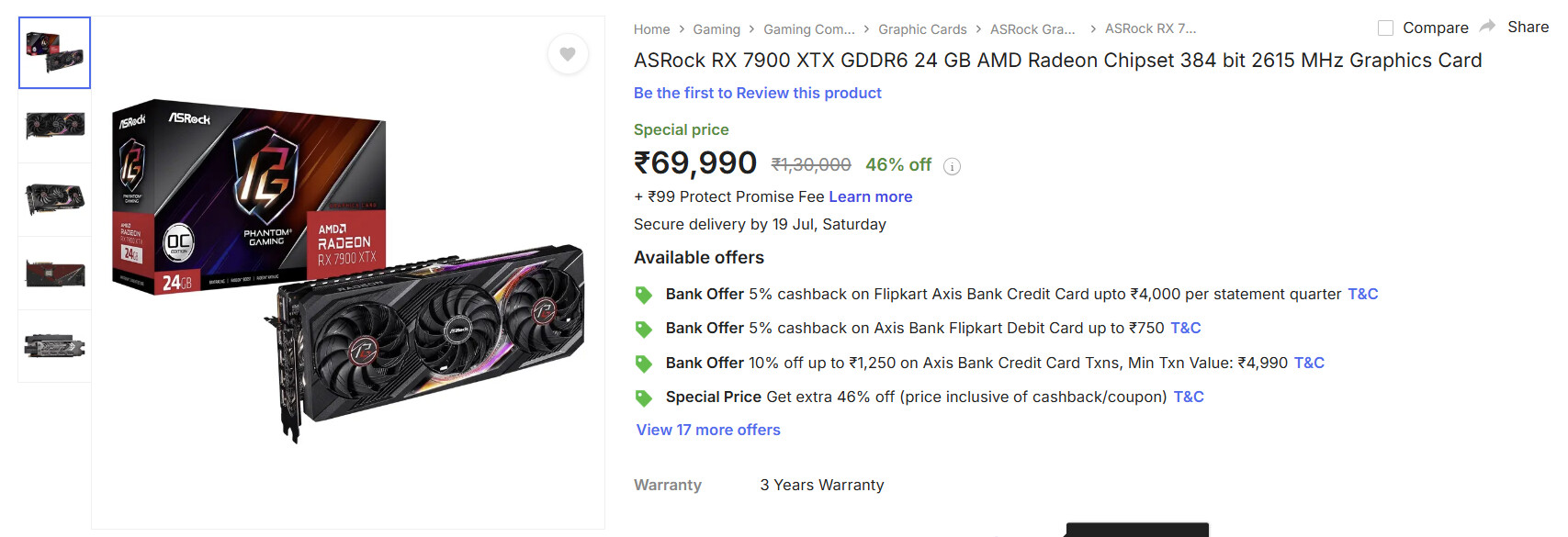1568x537 pixels.
Task: Click the Share arrow icon
Action: point(1488,27)
